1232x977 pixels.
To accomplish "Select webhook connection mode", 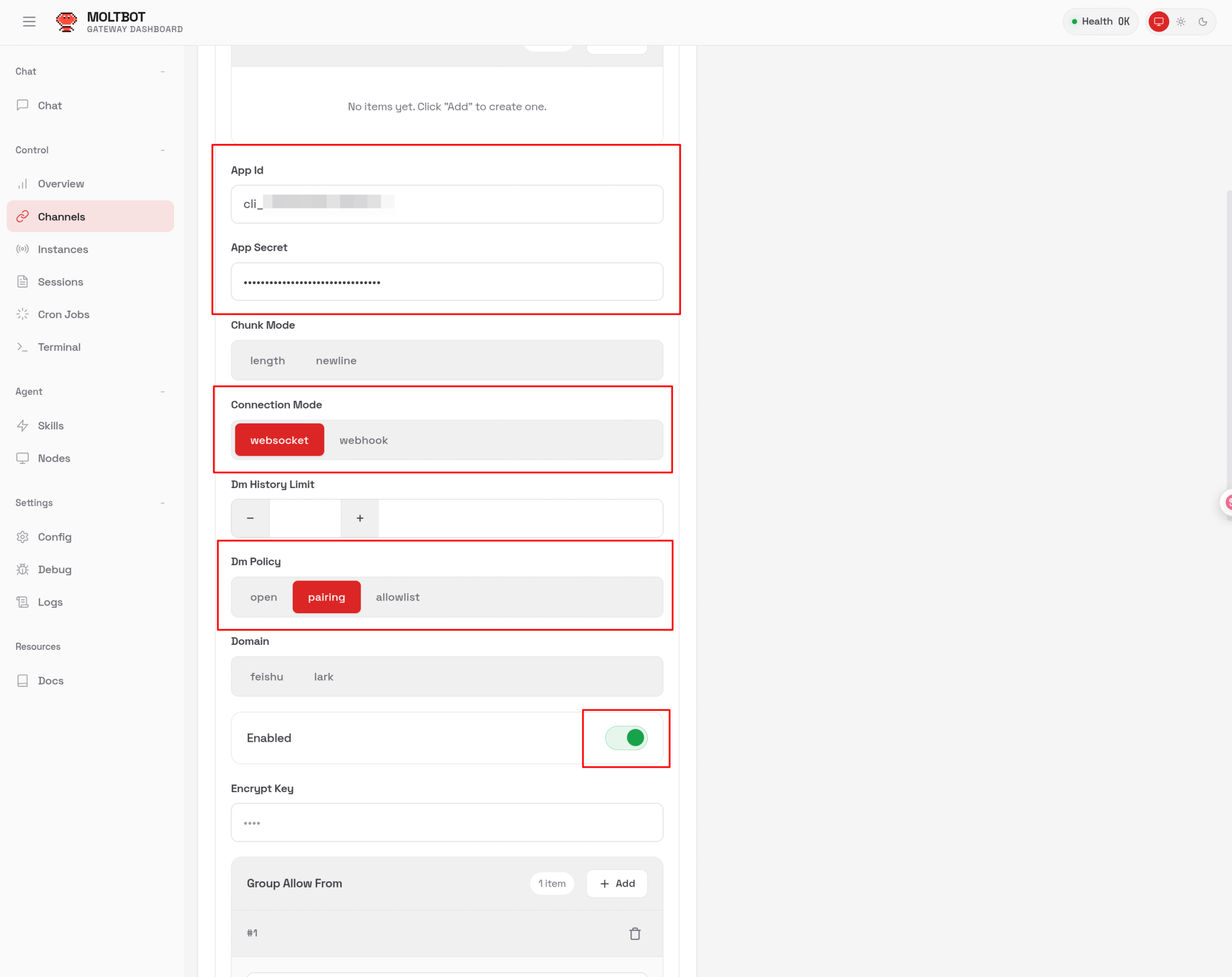I will tap(364, 440).
